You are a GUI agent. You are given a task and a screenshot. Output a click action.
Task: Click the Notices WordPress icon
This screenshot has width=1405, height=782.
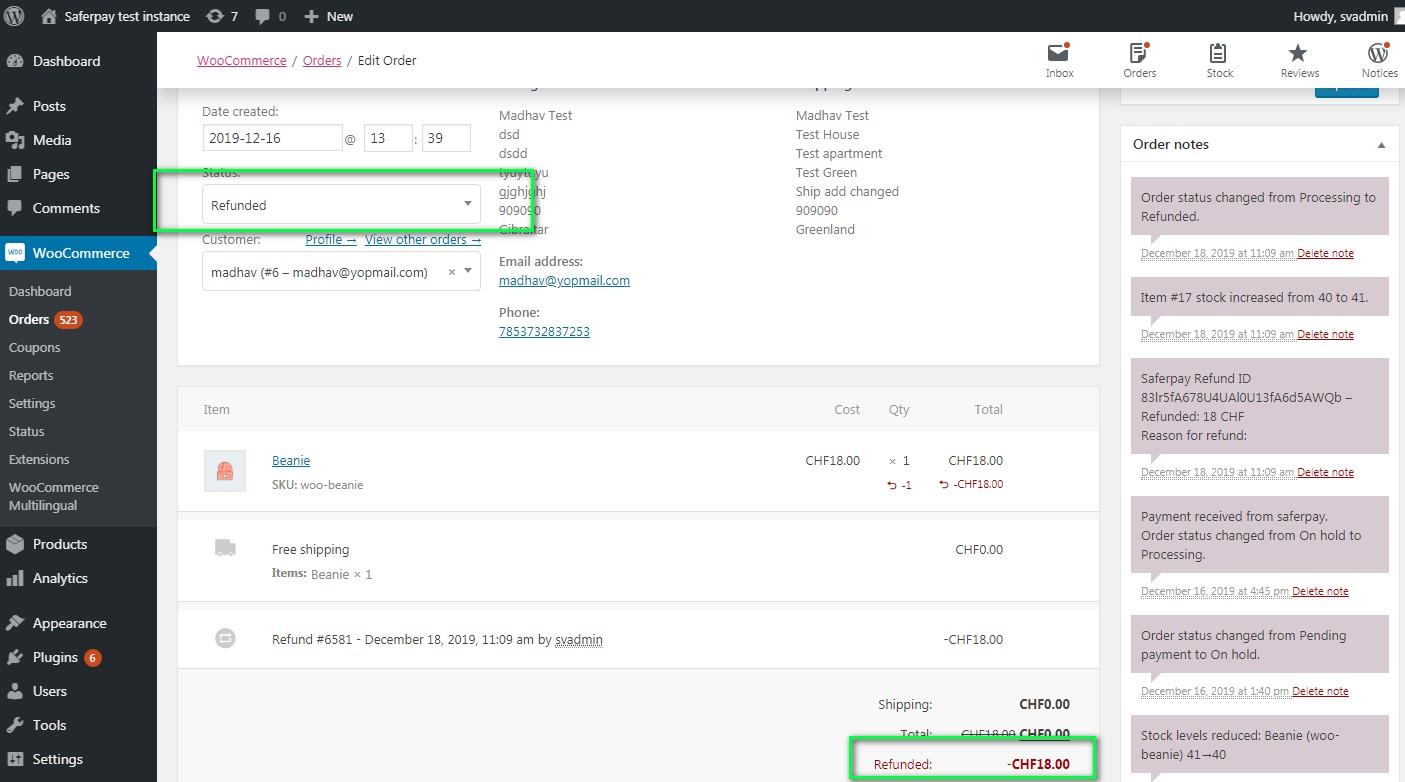[1378, 54]
